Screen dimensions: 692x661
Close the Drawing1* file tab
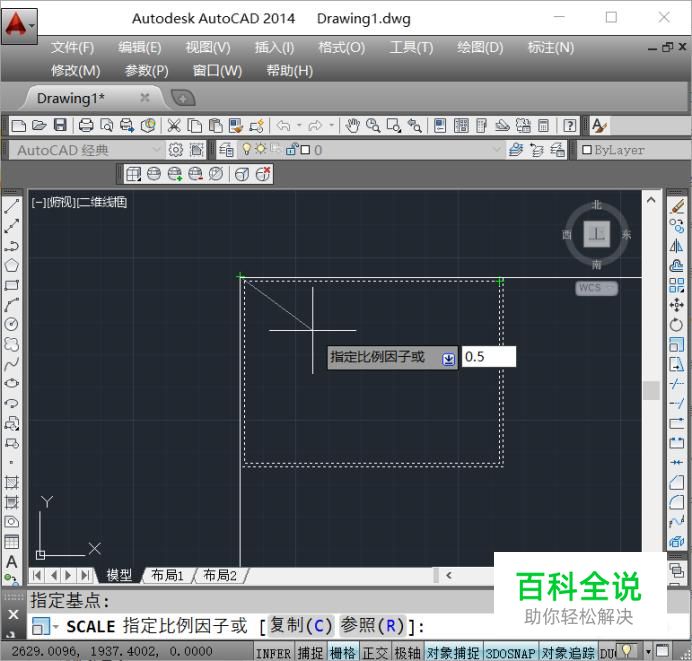145,98
